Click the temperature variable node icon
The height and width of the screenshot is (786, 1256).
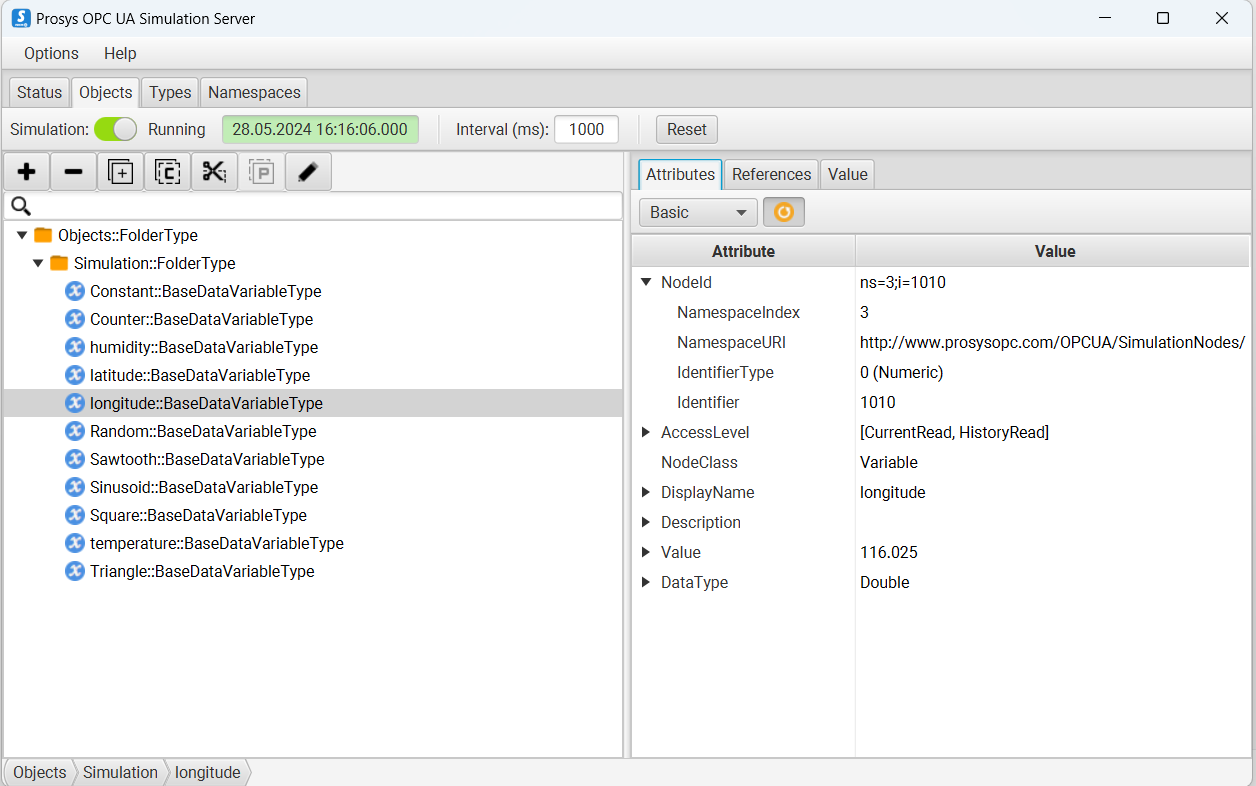coord(75,543)
